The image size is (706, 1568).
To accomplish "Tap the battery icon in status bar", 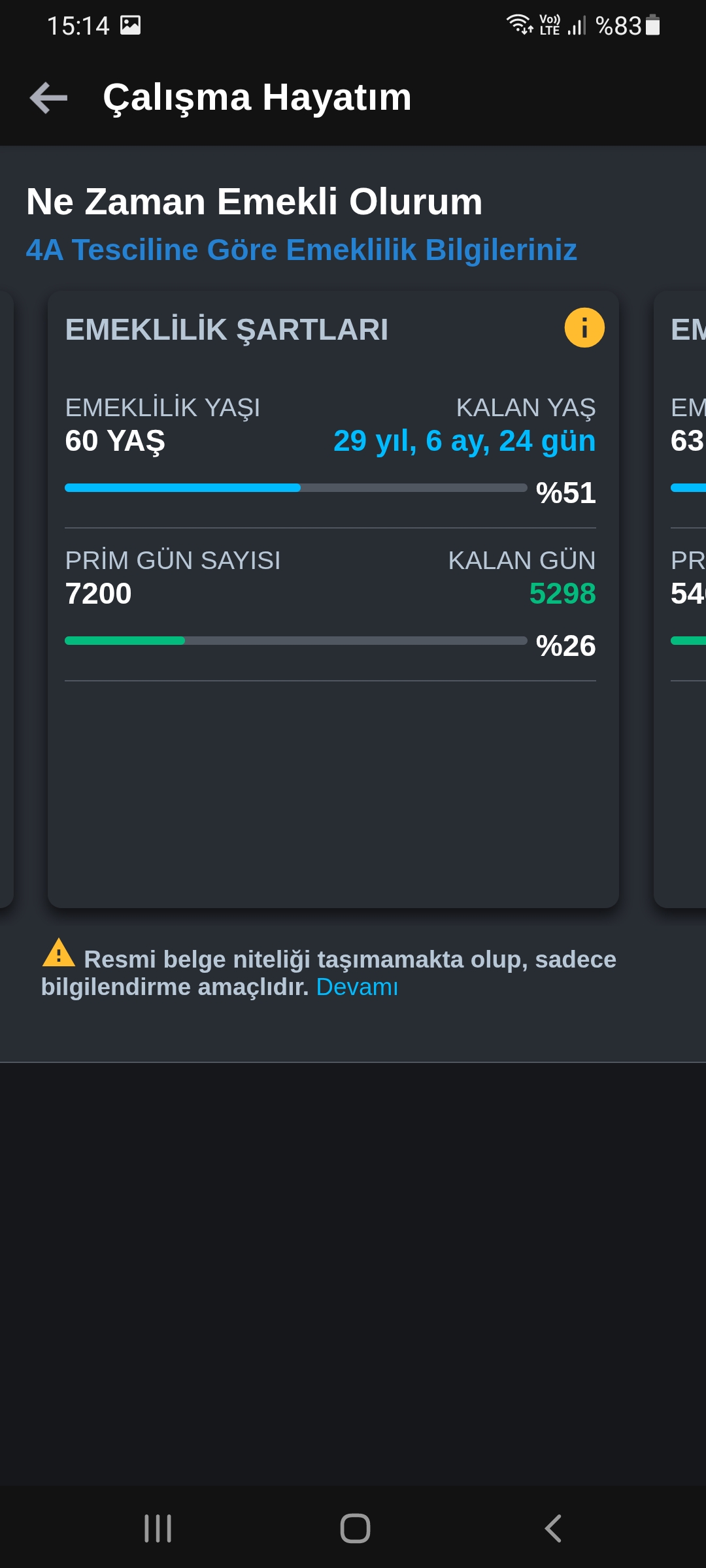I will pos(652,25).
